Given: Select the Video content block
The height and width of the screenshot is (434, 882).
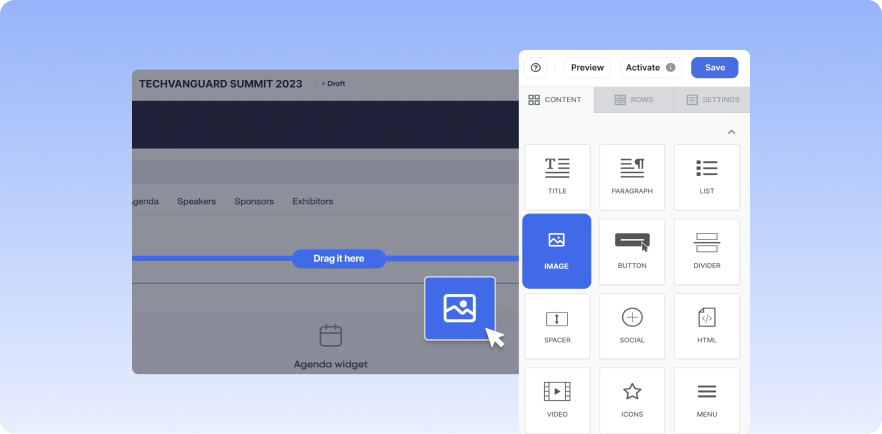Looking at the screenshot, I should click(x=557, y=399).
